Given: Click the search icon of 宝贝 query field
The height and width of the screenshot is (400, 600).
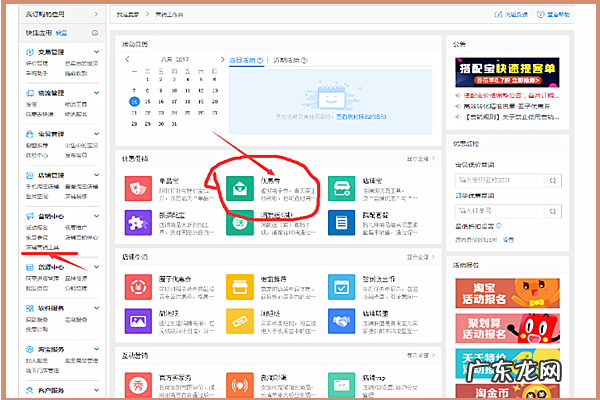Looking at the screenshot, I should click(x=553, y=180).
